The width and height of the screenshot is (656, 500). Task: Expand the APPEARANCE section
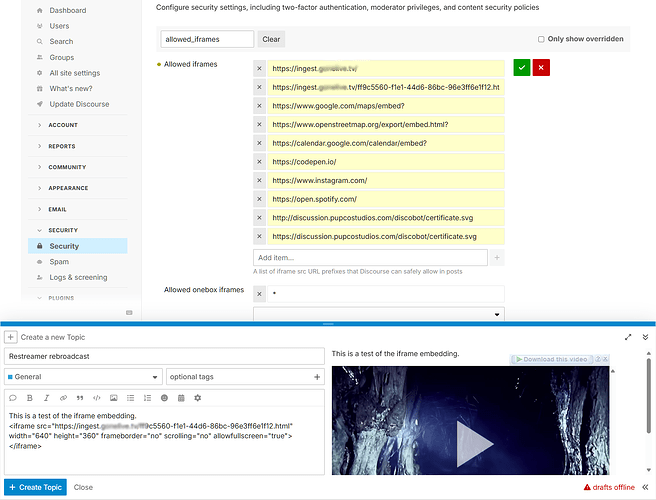click(x=68, y=188)
